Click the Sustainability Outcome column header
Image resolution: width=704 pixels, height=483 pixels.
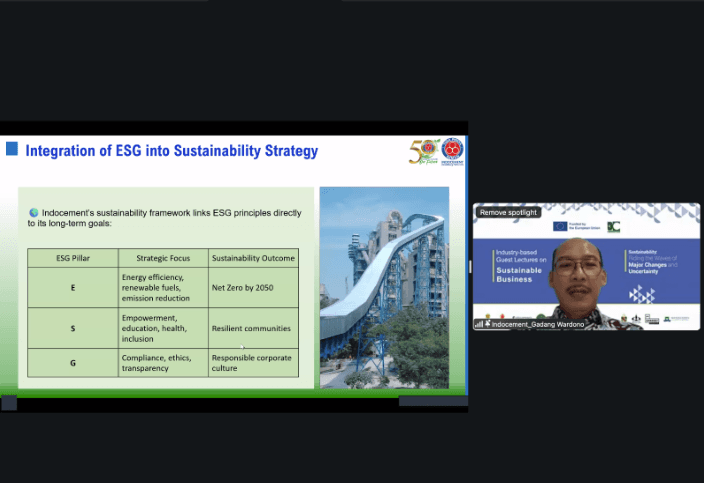pyautogui.click(x=253, y=258)
